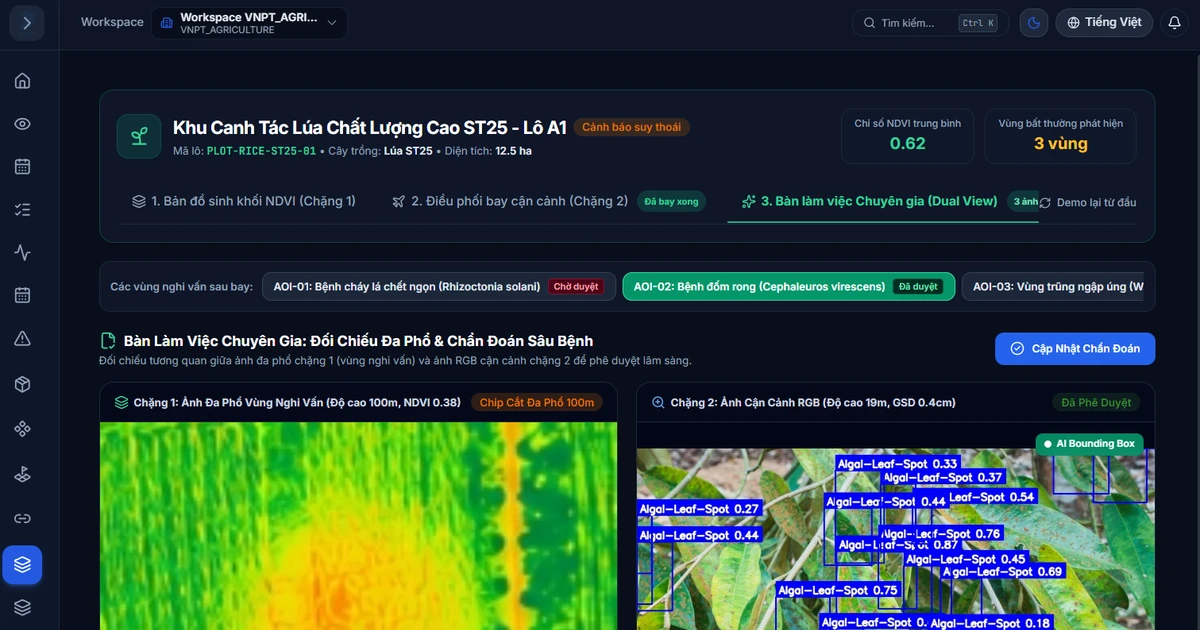Click the layers icon in Chặng 1 panel header
Screen dimensions: 1200x630
121,403
